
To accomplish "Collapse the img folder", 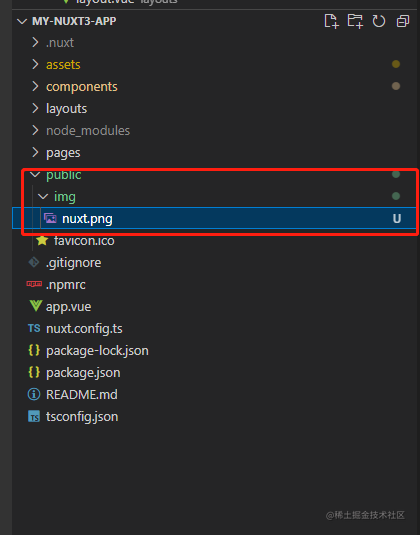I will 214,197.
